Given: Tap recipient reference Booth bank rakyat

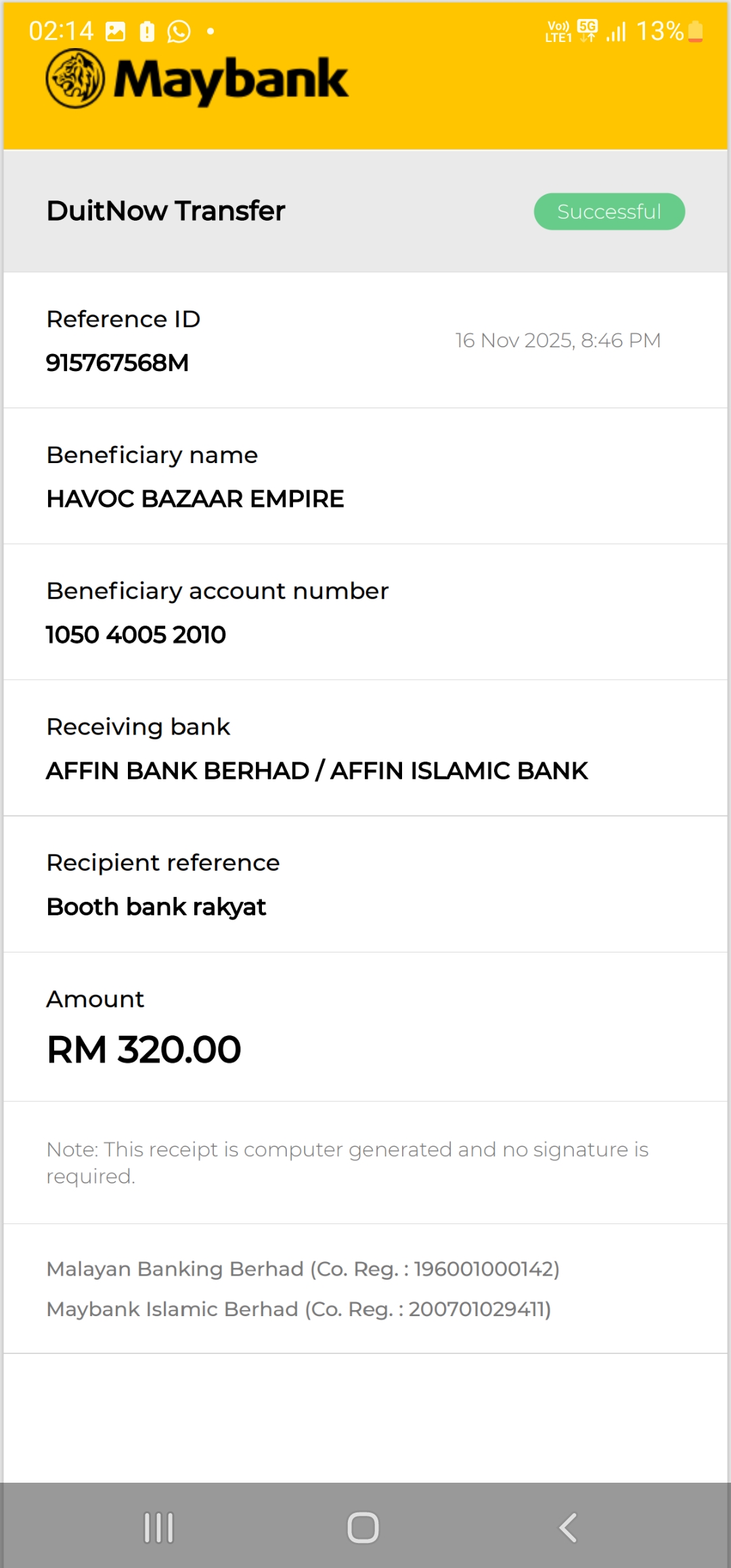Looking at the screenshot, I should pyautogui.click(x=156, y=907).
